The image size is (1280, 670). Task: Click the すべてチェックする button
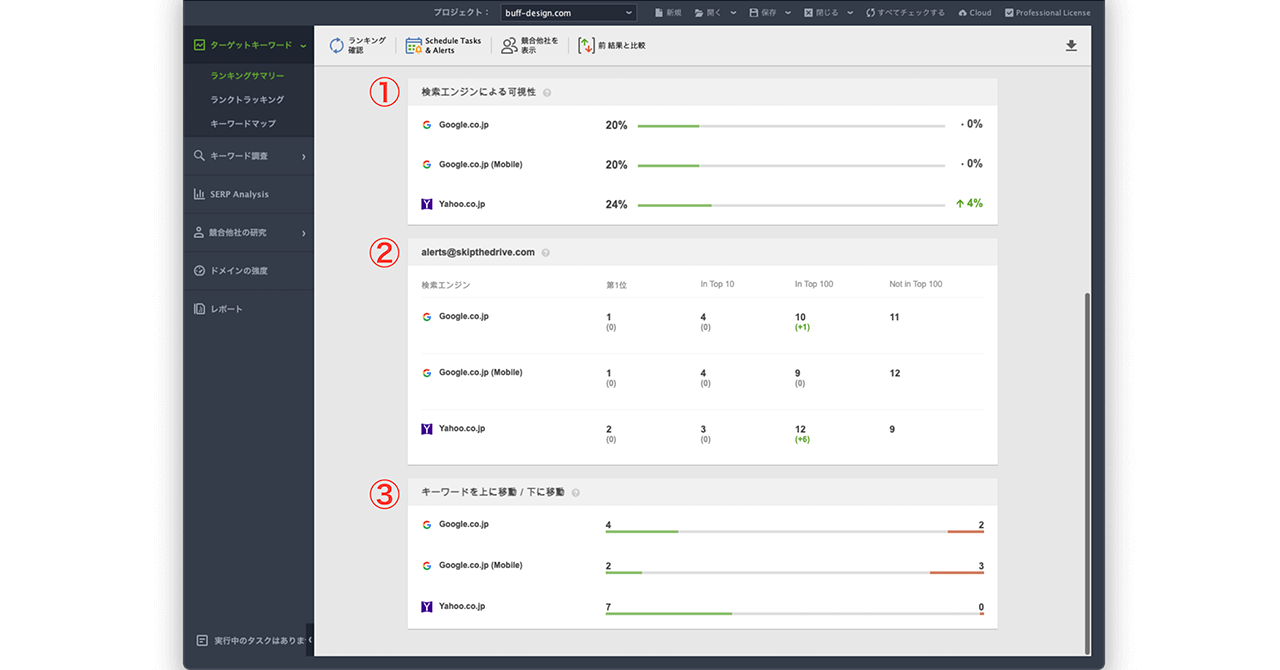pyautogui.click(x=904, y=13)
